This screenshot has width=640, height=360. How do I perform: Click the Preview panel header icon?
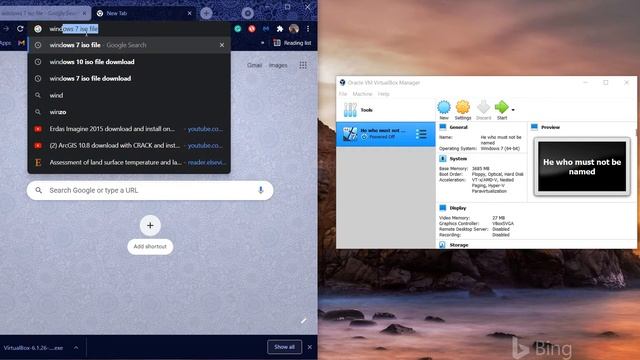point(534,127)
